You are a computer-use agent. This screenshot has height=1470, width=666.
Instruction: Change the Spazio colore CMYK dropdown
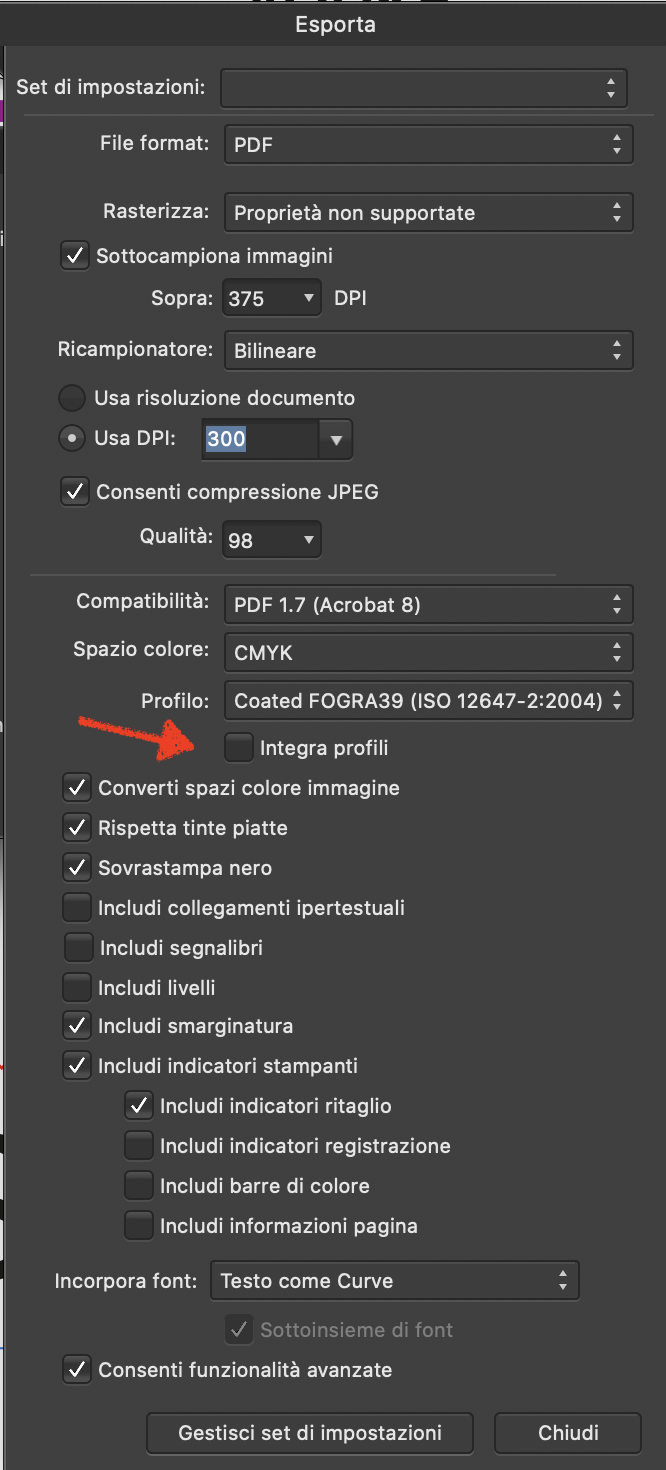(x=429, y=652)
